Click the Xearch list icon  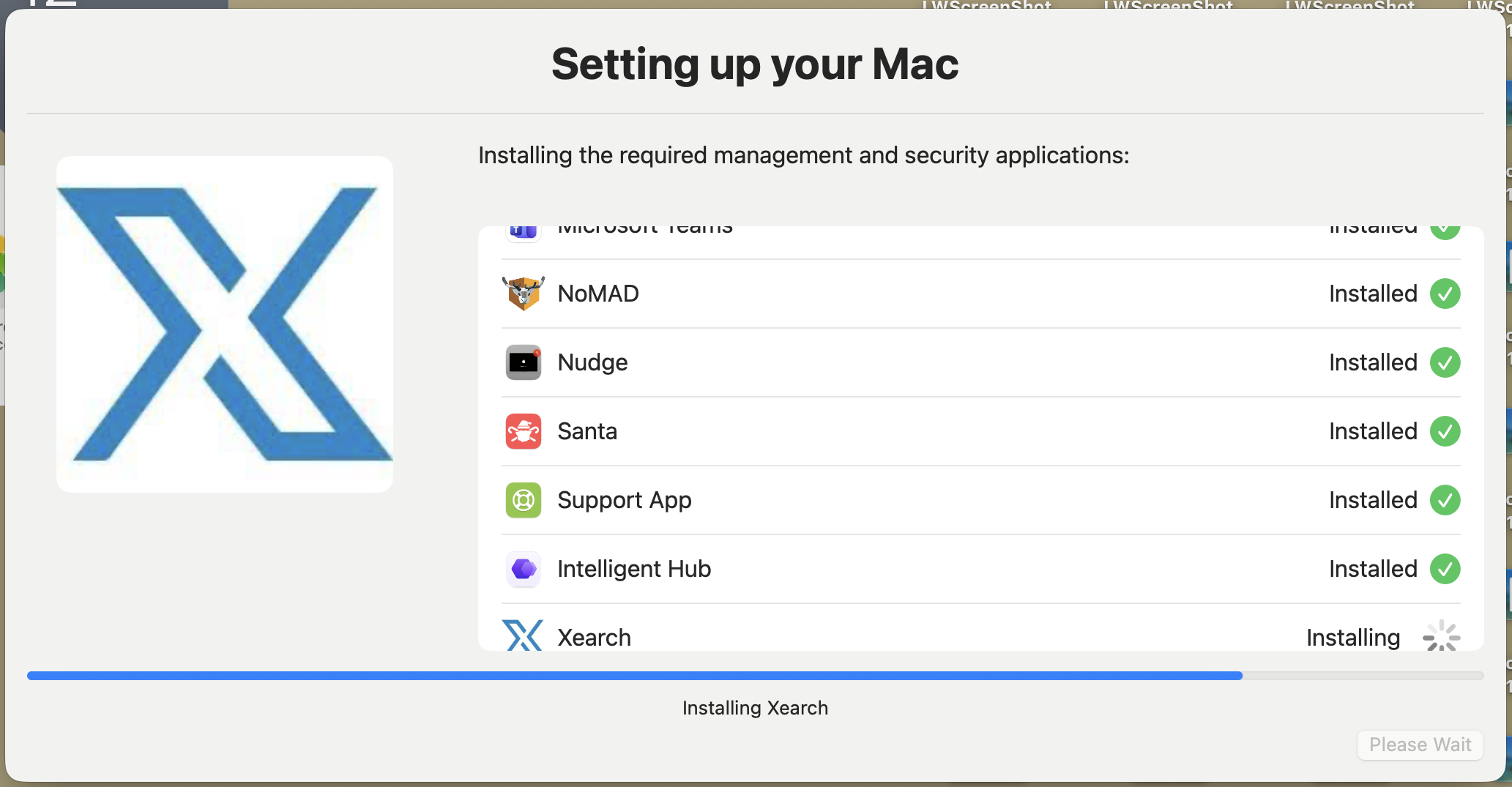[x=523, y=635]
